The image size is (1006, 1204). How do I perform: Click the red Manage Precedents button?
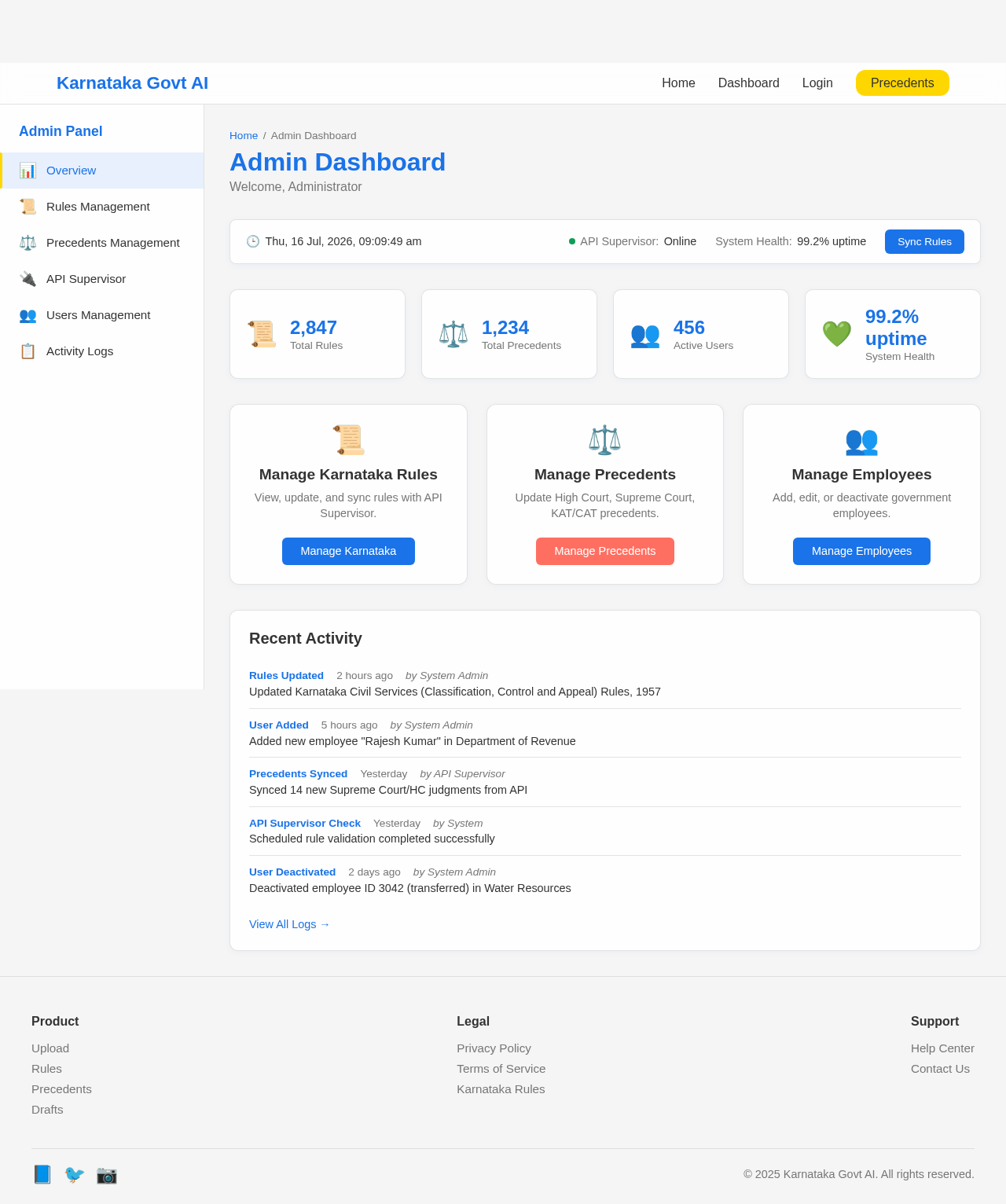pyautogui.click(x=605, y=551)
